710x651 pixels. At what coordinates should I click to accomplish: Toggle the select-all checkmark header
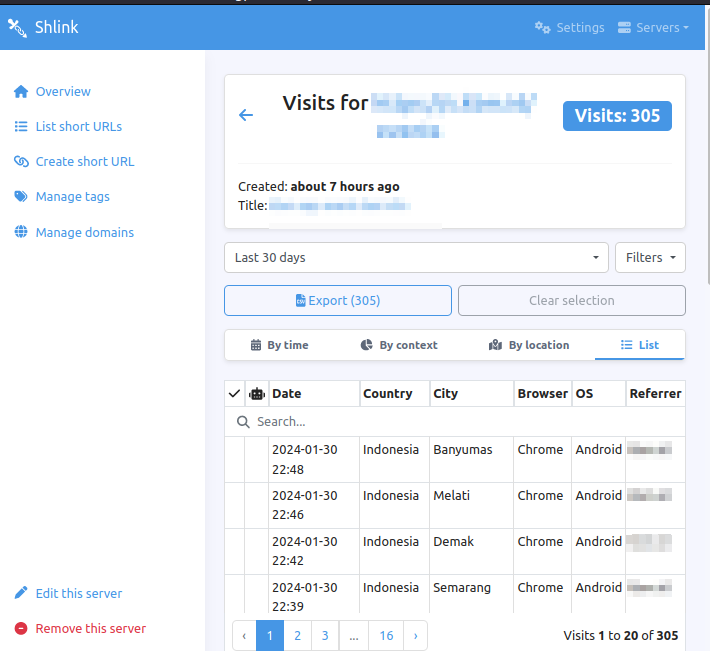tap(234, 393)
